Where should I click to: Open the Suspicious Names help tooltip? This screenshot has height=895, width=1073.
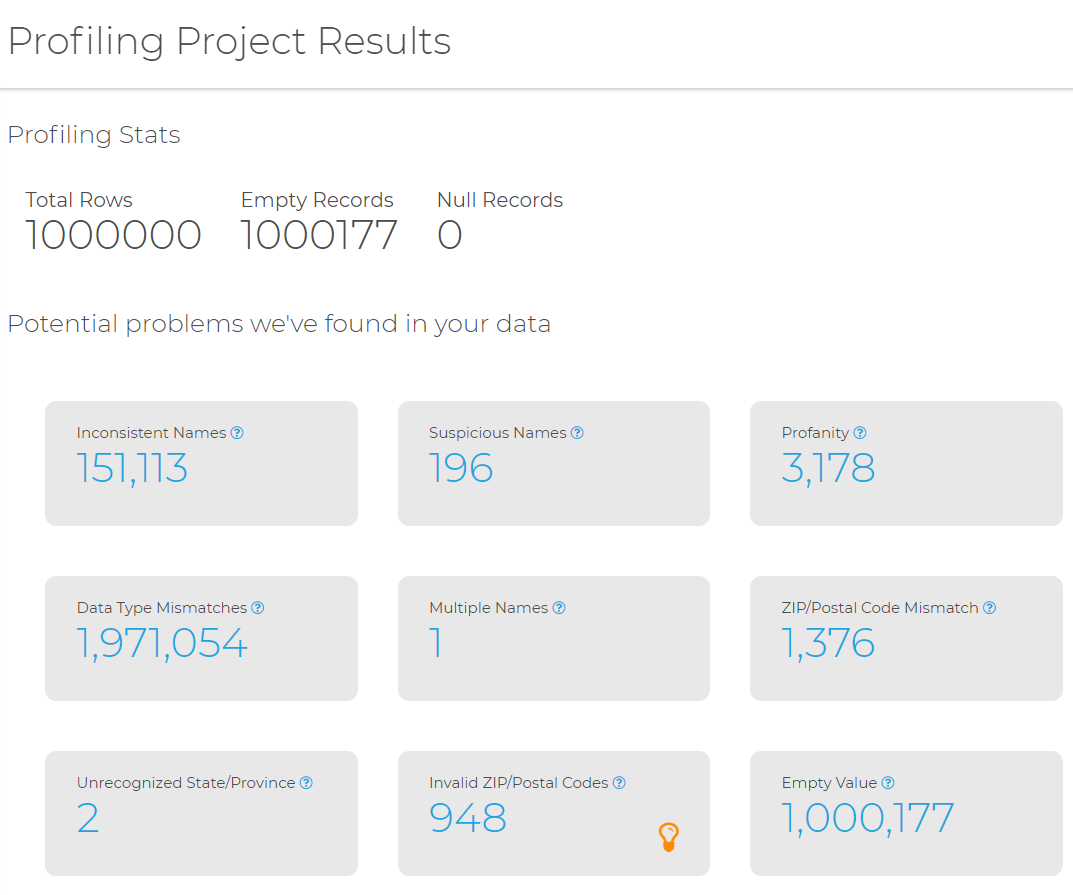tap(578, 432)
